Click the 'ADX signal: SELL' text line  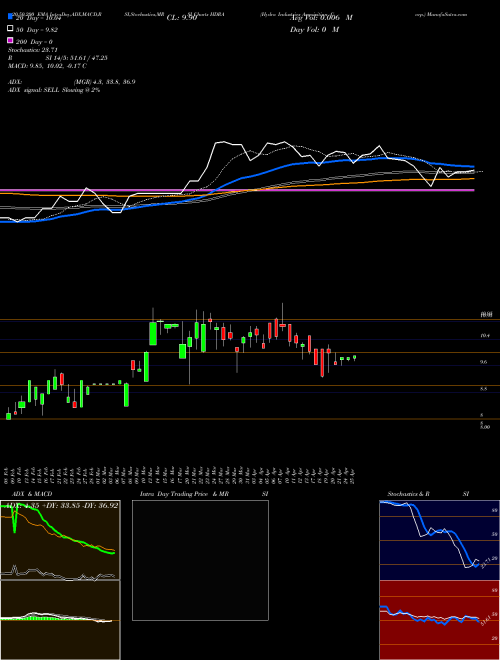54,90
